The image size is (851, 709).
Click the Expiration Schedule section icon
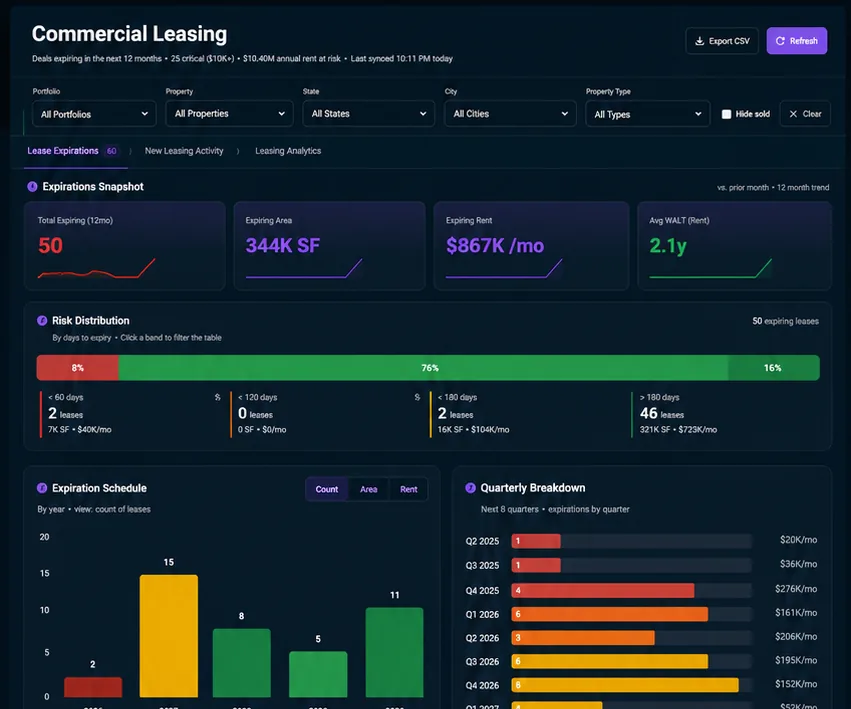click(x=42, y=488)
